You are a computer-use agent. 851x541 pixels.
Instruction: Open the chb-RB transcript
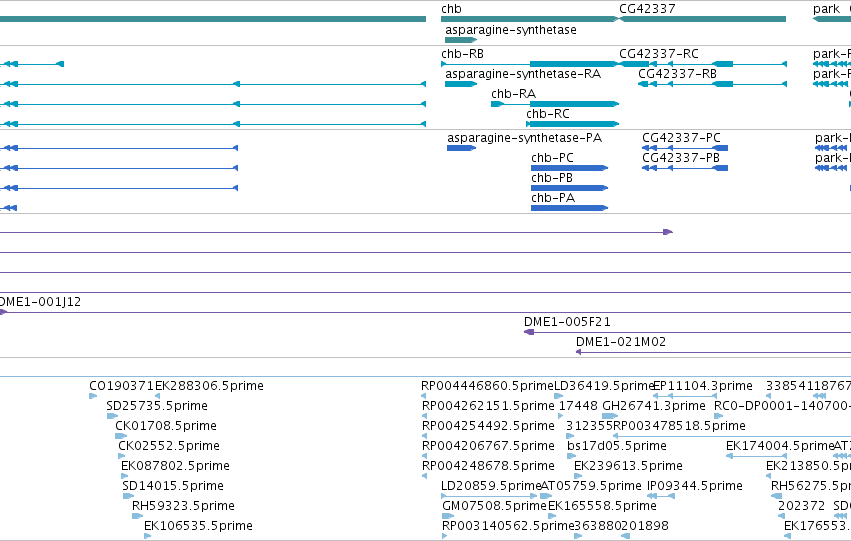[530, 64]
